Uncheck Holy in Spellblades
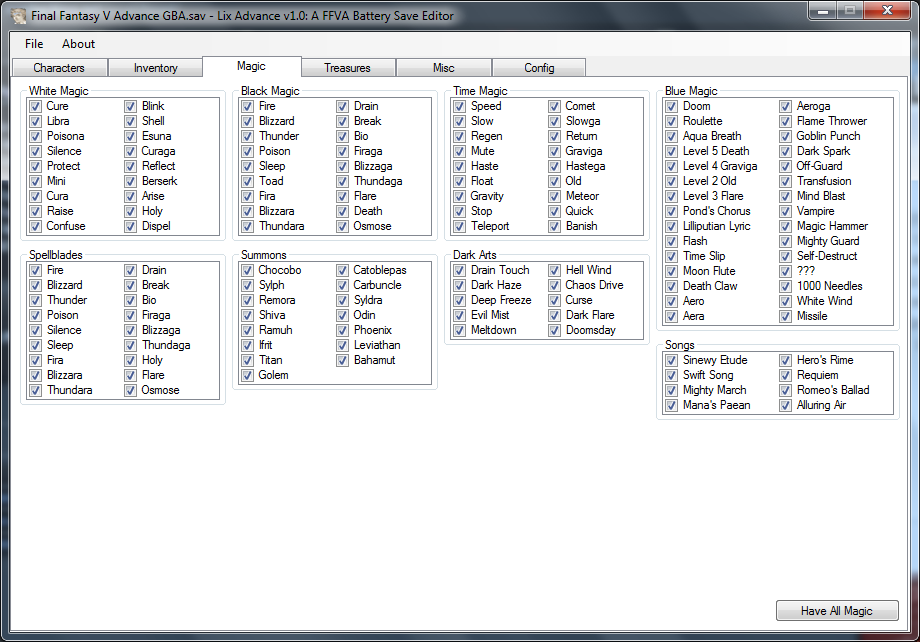This screenshot has height=642, width=920. coord(130,360)
